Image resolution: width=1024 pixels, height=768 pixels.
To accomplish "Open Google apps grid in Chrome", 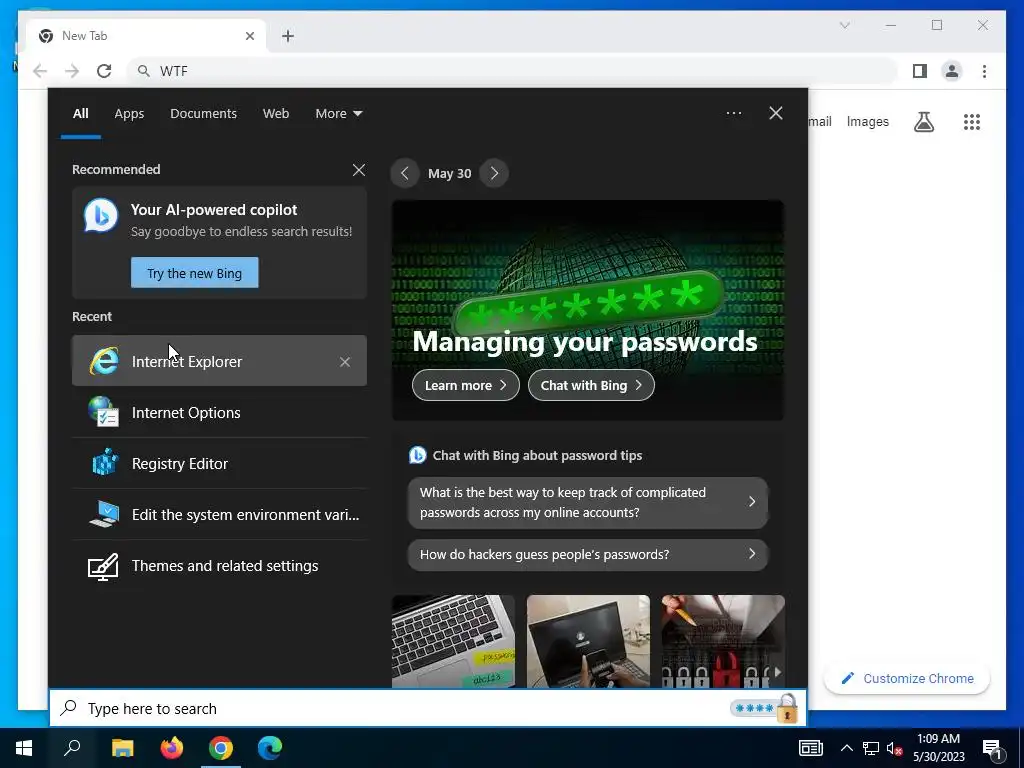I will pyautogui.click(x=972, y=121).
